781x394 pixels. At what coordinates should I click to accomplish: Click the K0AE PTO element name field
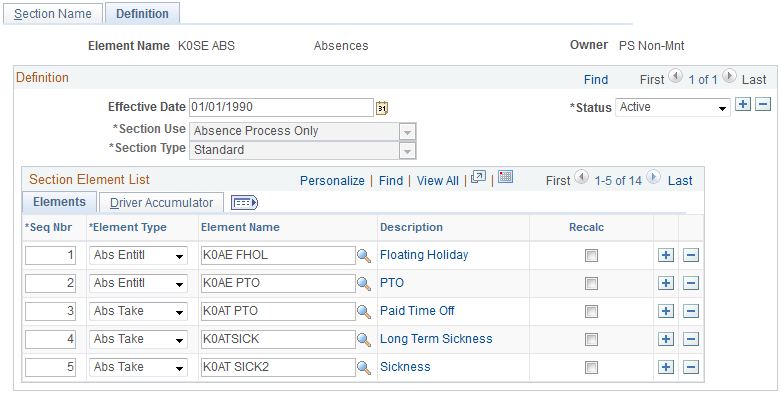278,283
